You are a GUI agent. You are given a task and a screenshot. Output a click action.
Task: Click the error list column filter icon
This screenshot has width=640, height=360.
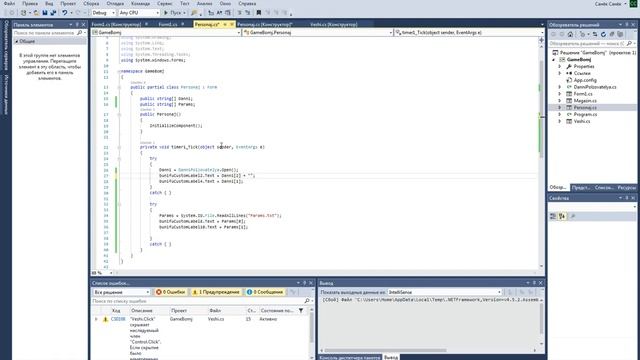tap(301, 311)
